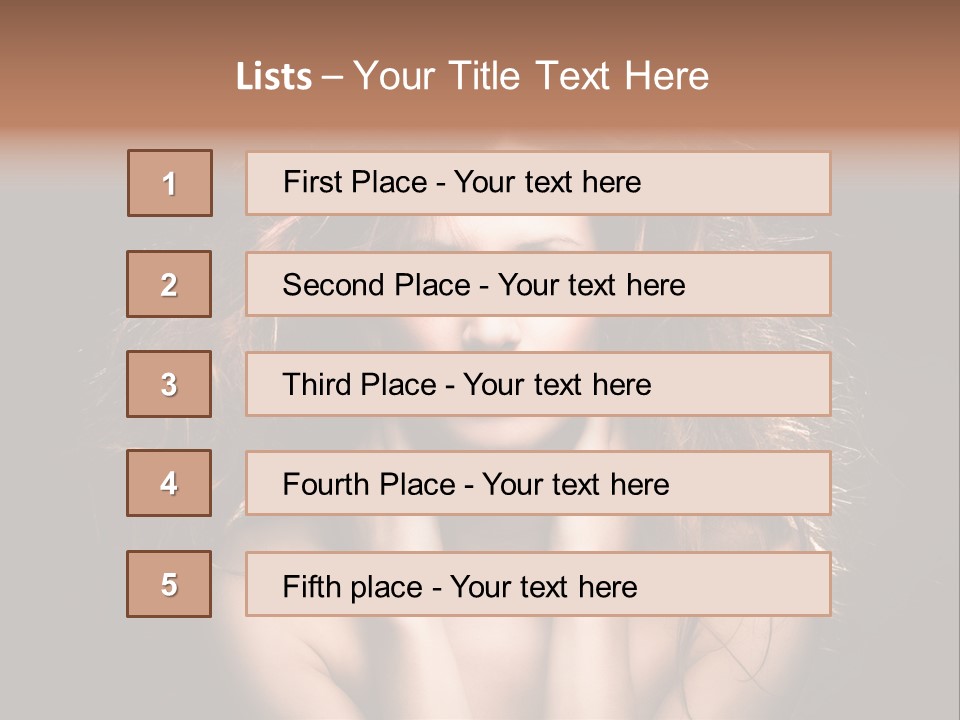
Task: Select the words "Second Place"
Action: pyautogui.click(x=376, y=285)
